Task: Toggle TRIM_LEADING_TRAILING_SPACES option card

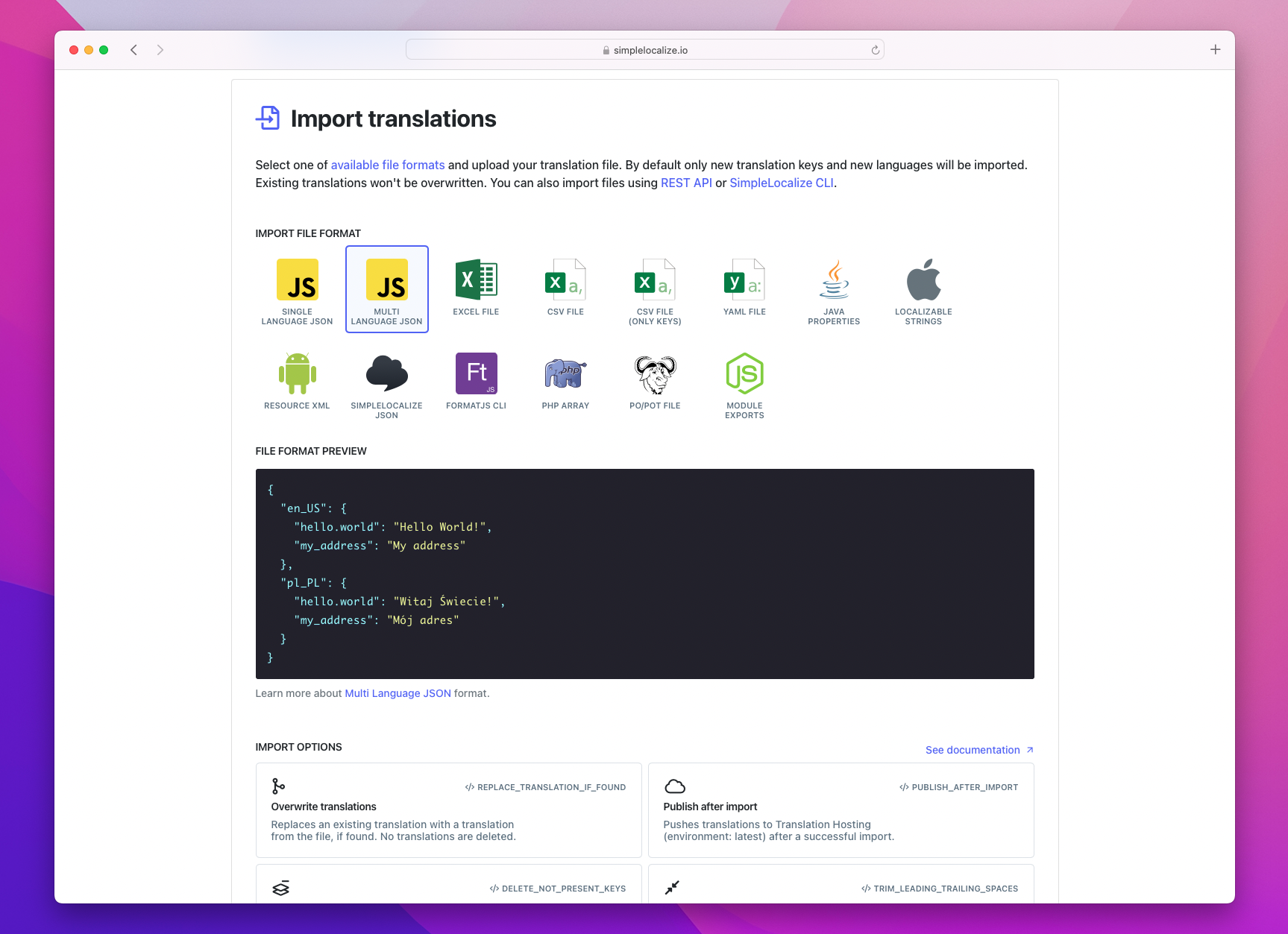Action: [841, 884]
